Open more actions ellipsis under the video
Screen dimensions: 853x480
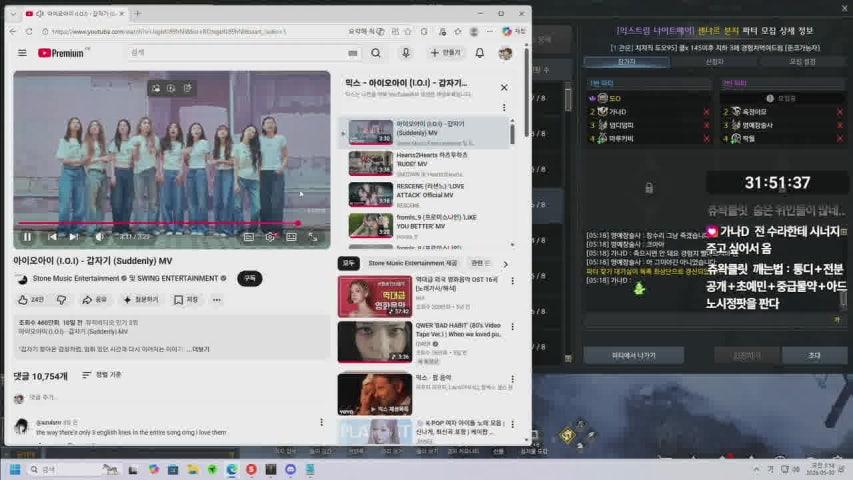click(x=217, y=300)
